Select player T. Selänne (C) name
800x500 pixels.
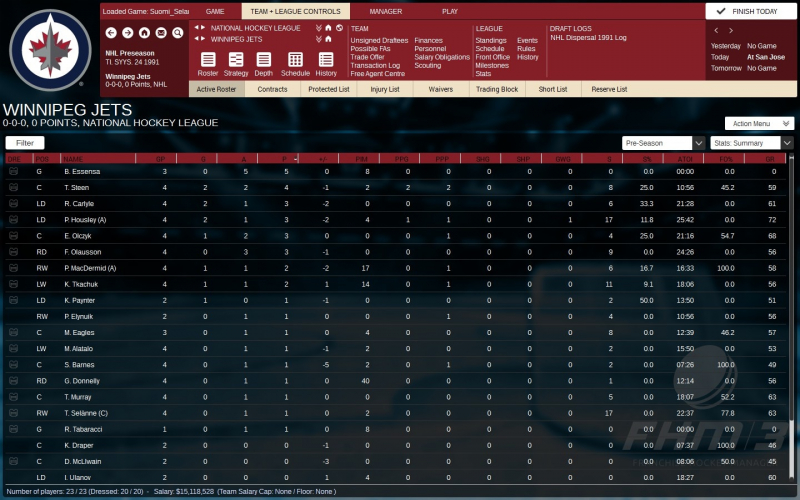tap(86, 413)
